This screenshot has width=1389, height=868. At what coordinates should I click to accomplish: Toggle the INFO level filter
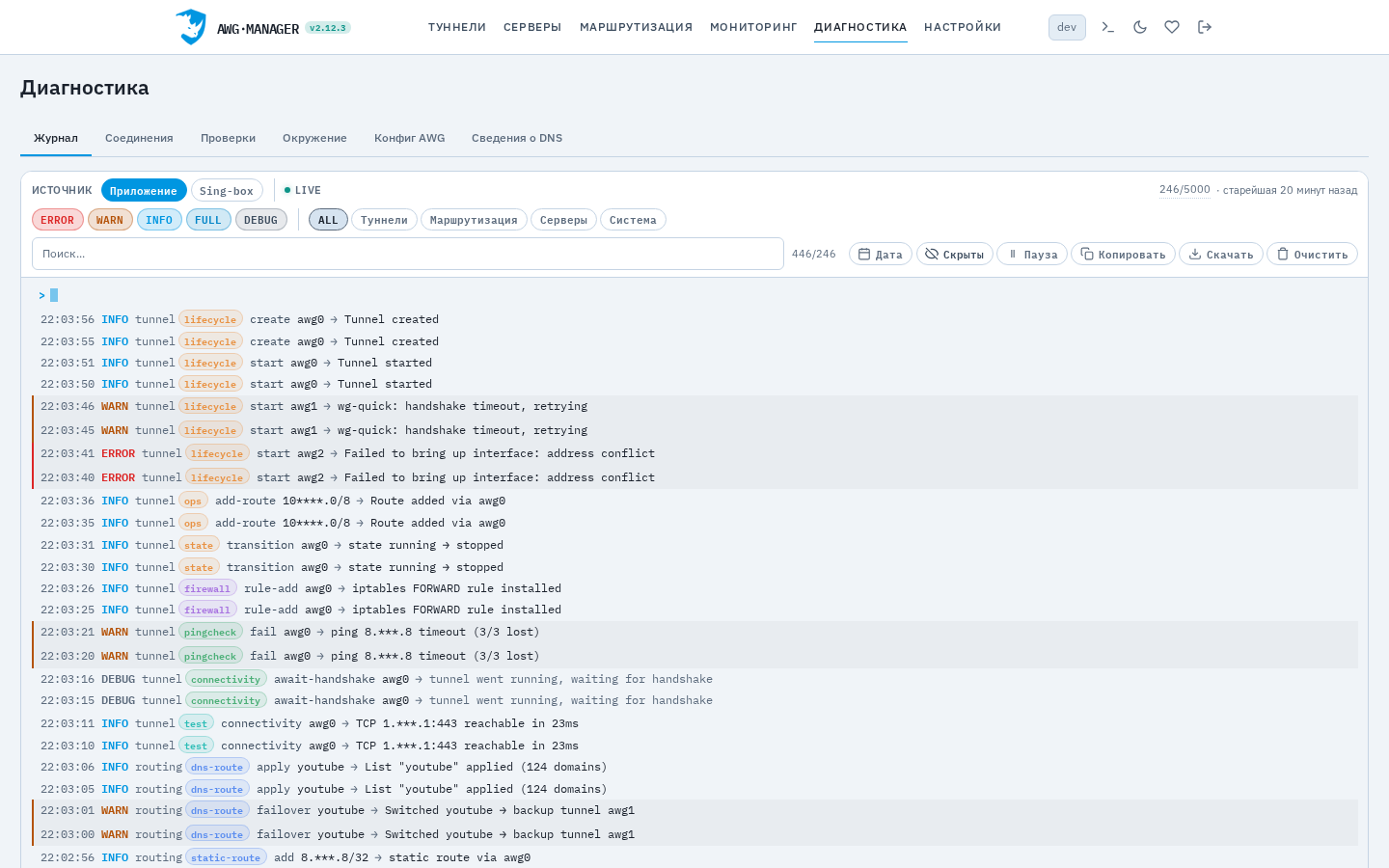[159, 220]
